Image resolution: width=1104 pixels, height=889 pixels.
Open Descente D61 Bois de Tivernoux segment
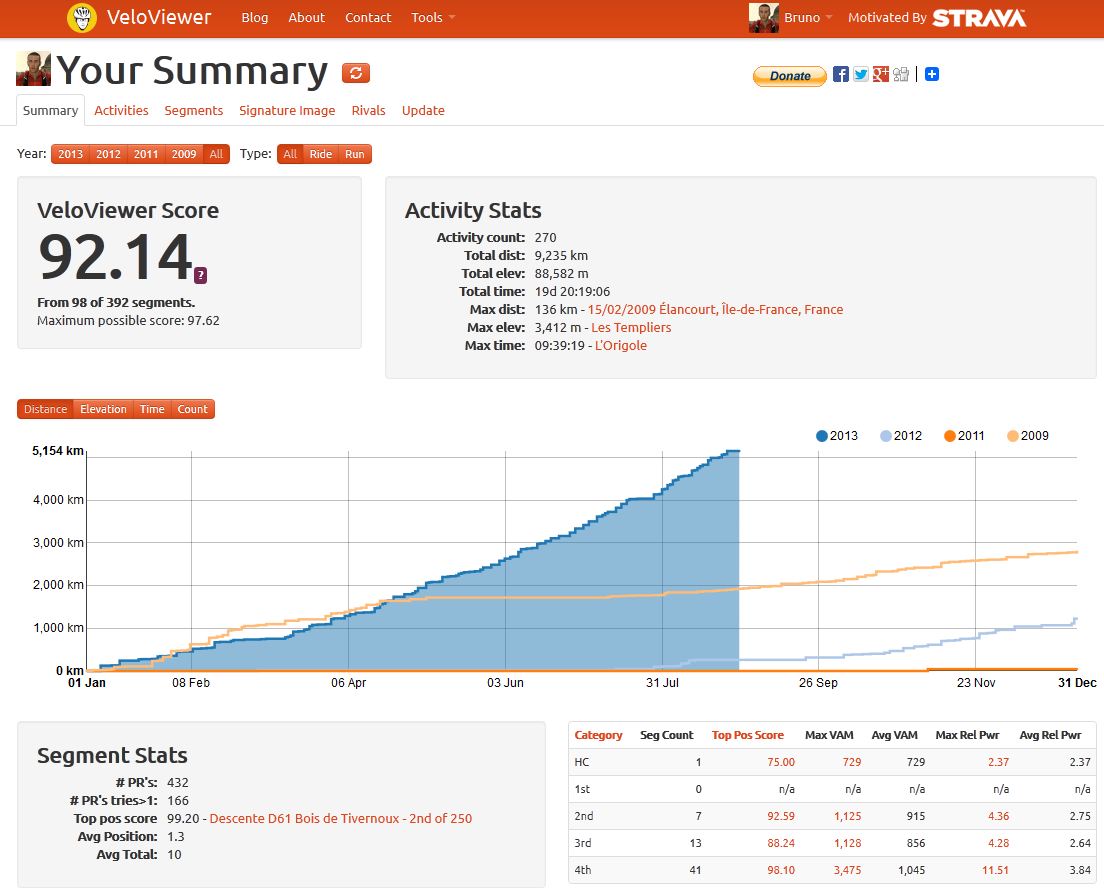(x=339, y=818)
